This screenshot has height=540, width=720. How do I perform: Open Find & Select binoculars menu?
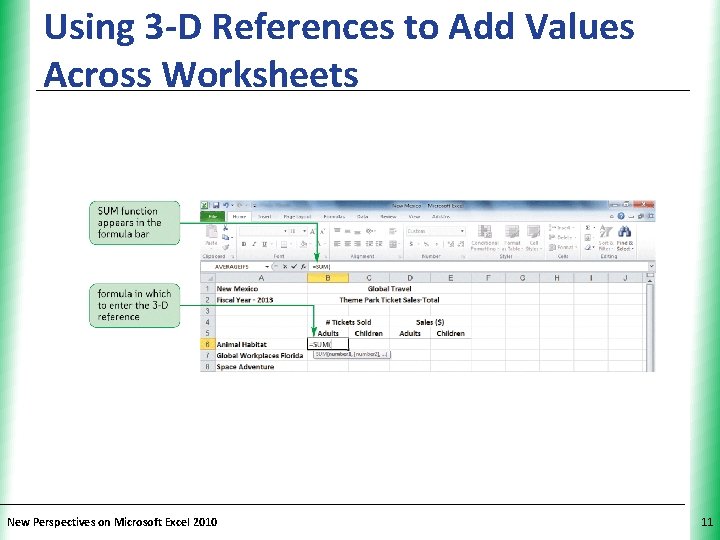click(x=624, y=238)
